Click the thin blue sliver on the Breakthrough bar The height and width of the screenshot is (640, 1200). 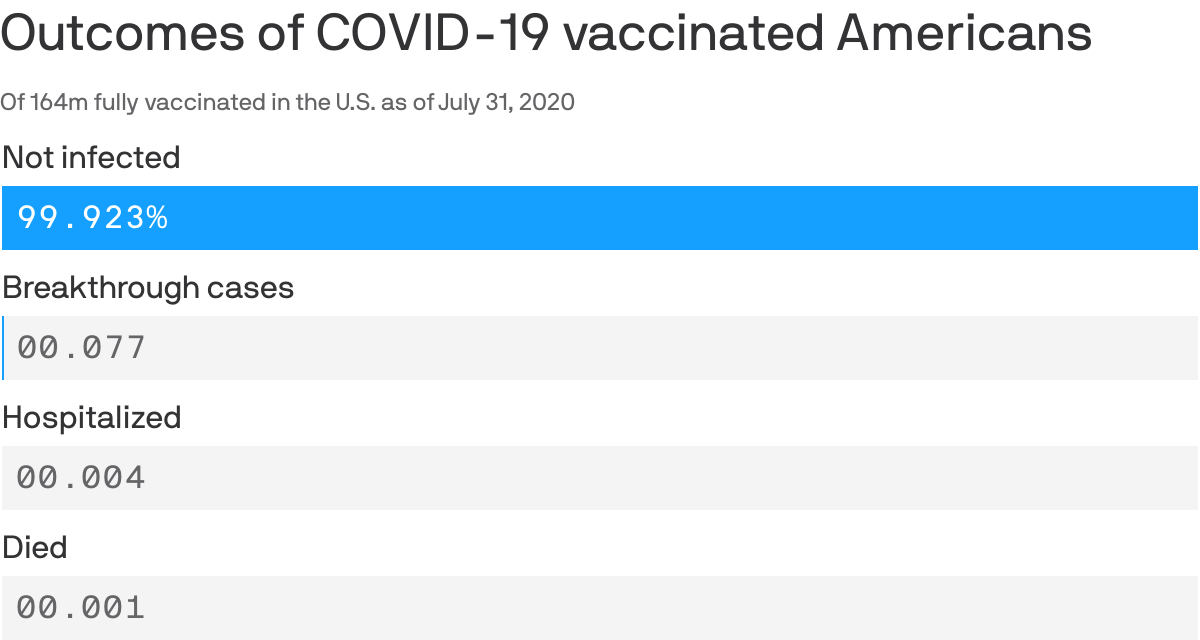(x=2, y=348)
